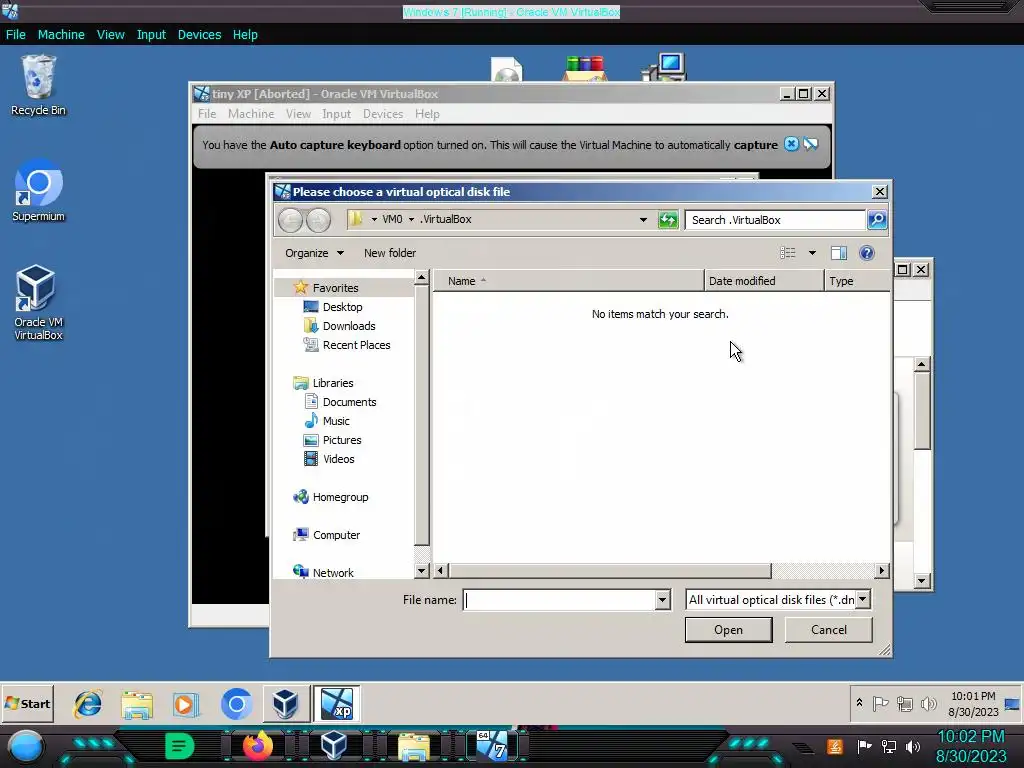Change view with the view mode icon
This screenshot has width=1024, height=768.
pos(788,253)
